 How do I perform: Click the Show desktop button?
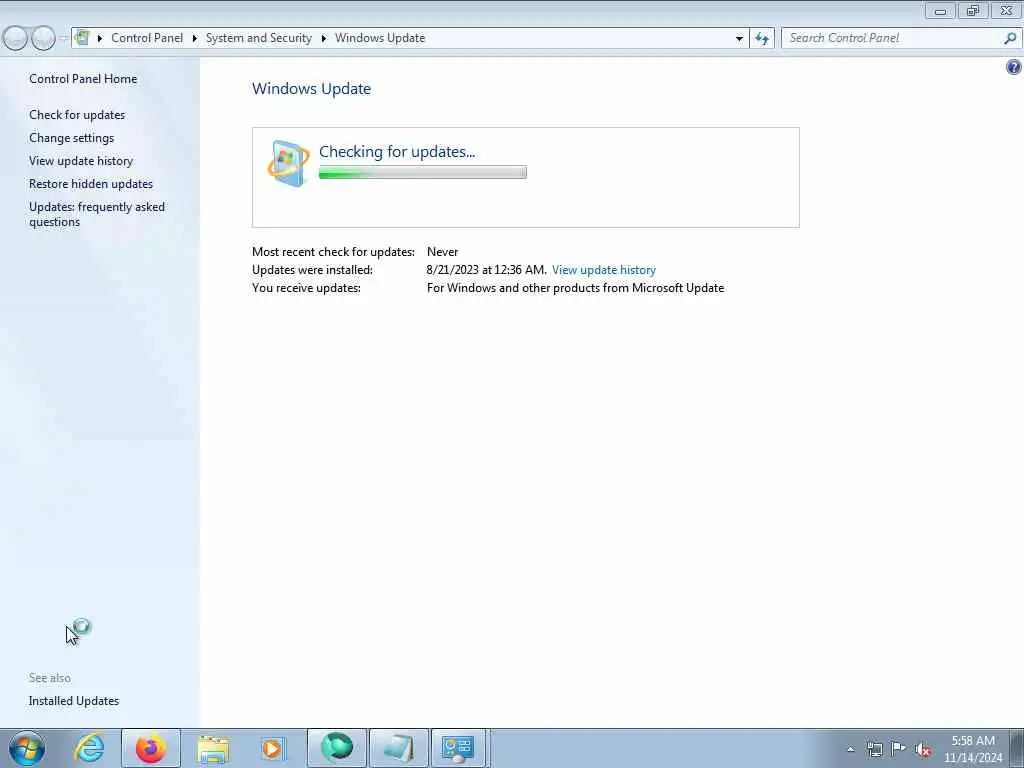point(1017,748)
